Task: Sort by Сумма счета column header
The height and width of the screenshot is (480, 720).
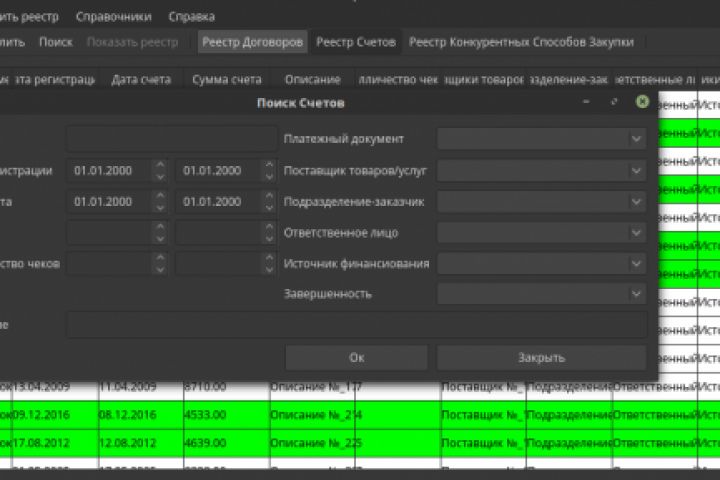Action: point(227,80)
